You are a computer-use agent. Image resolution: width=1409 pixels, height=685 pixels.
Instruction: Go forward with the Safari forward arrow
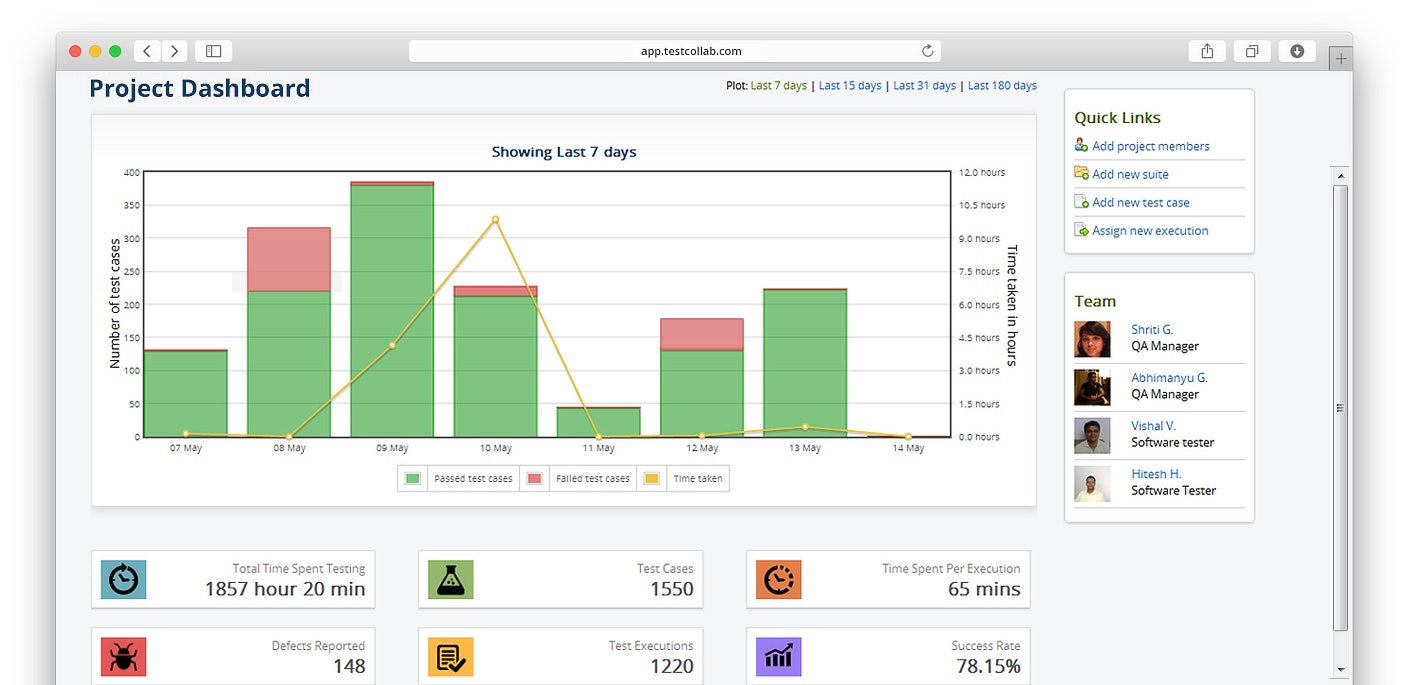coord(175,51)
